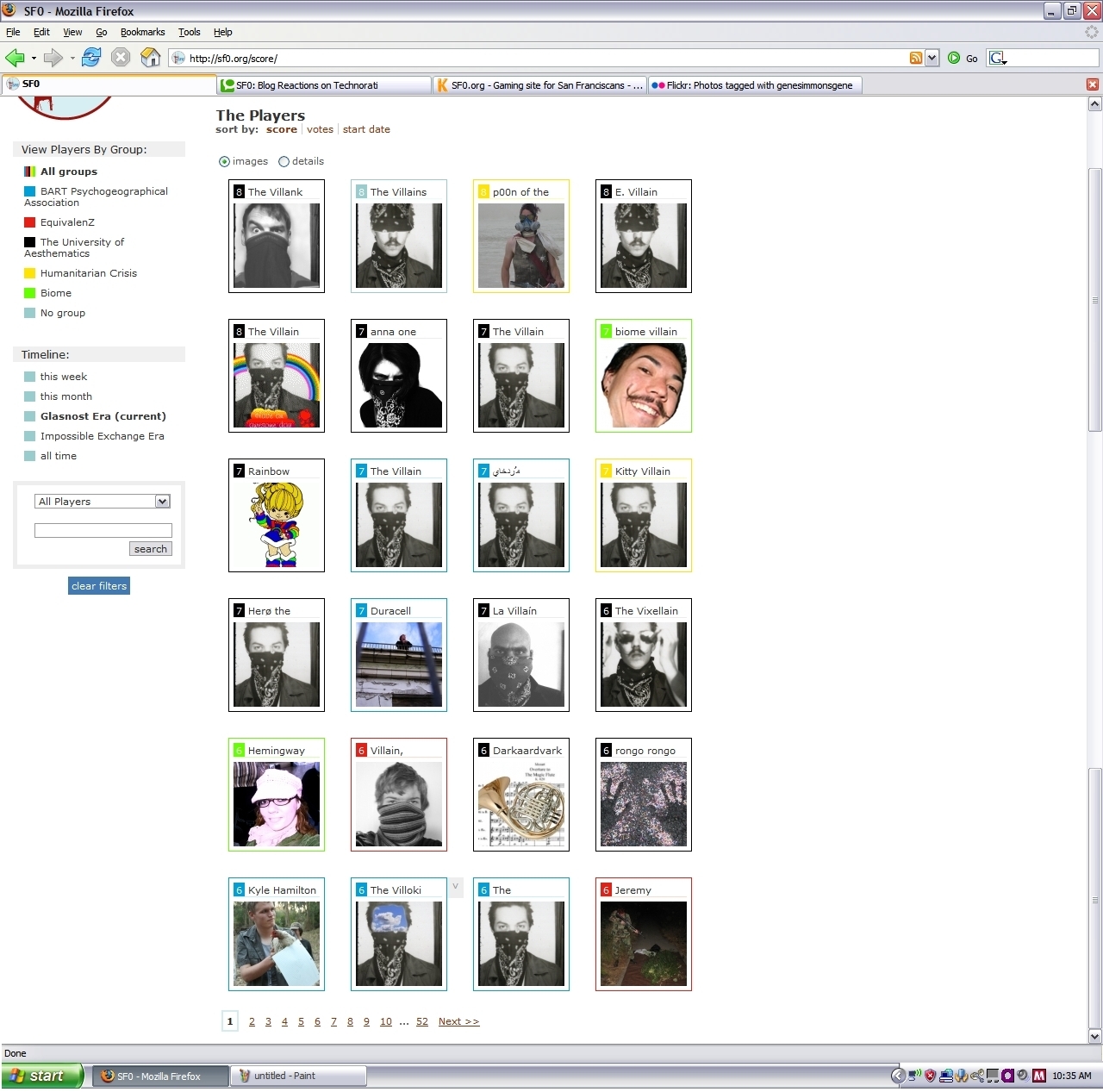The image size is (1103, 1092).
Task: Filter timeline by this week
Action: [63, 377]
